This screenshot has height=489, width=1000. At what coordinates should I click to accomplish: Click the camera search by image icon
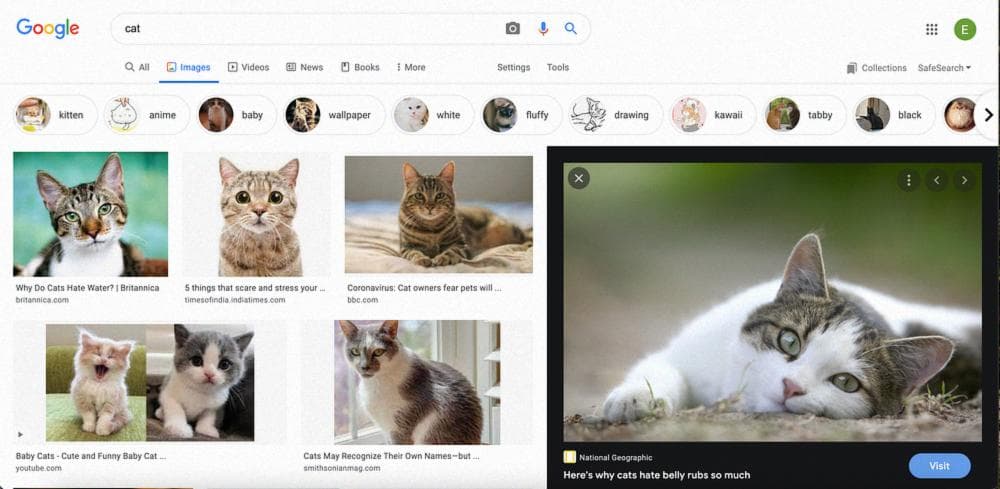pyautogui.click(x=513, y=29)
